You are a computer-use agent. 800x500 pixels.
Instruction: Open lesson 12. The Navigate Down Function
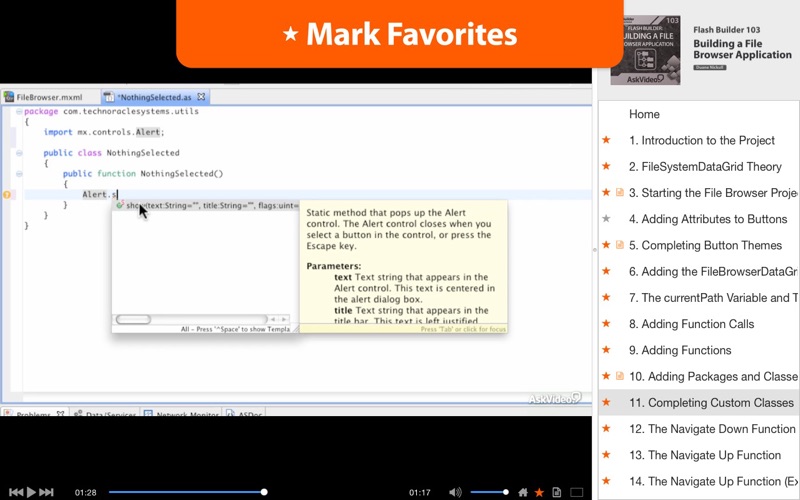click(712, 429)
